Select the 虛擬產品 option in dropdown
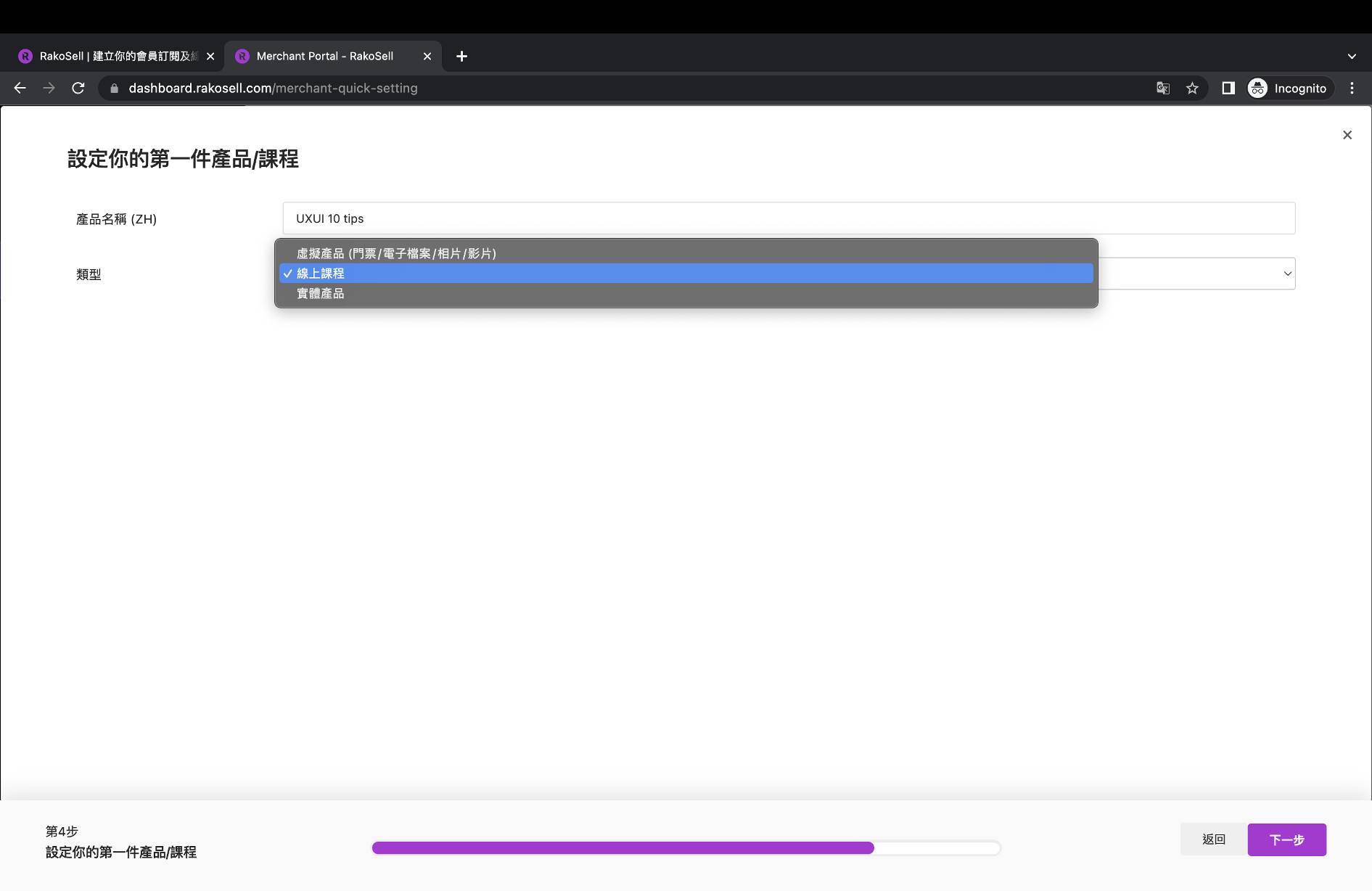This screenshot has height=891, width=1372. point(396,253)
